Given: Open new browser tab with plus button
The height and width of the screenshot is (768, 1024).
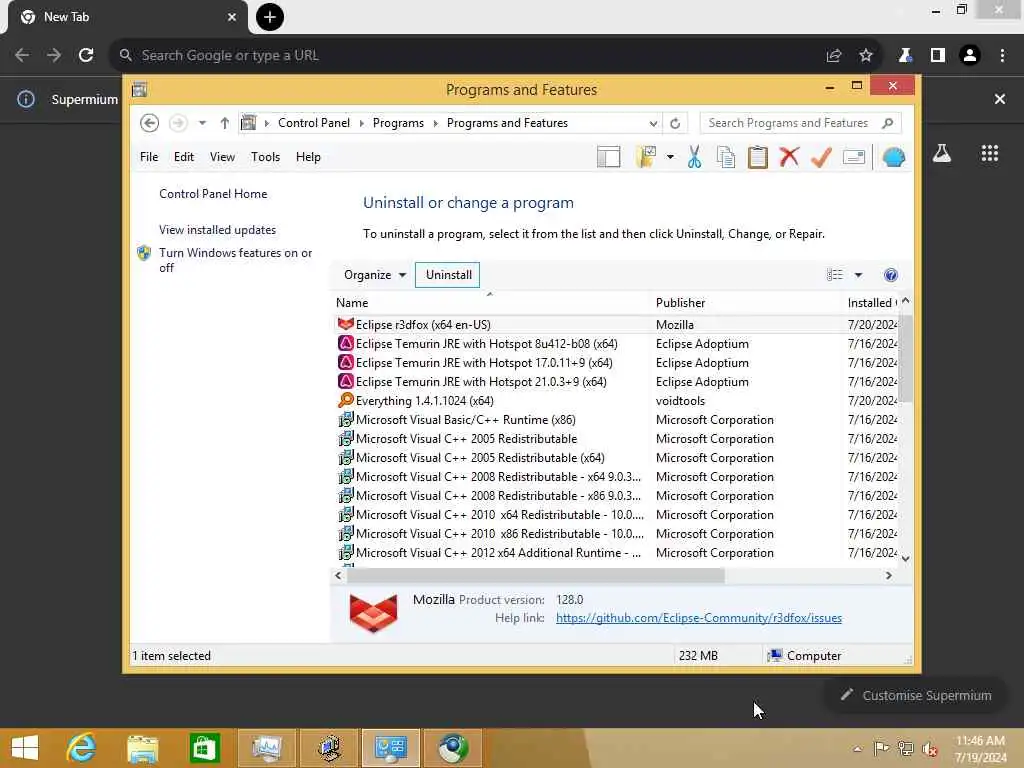Looking at the screenshot, I should tap(270, 17).
